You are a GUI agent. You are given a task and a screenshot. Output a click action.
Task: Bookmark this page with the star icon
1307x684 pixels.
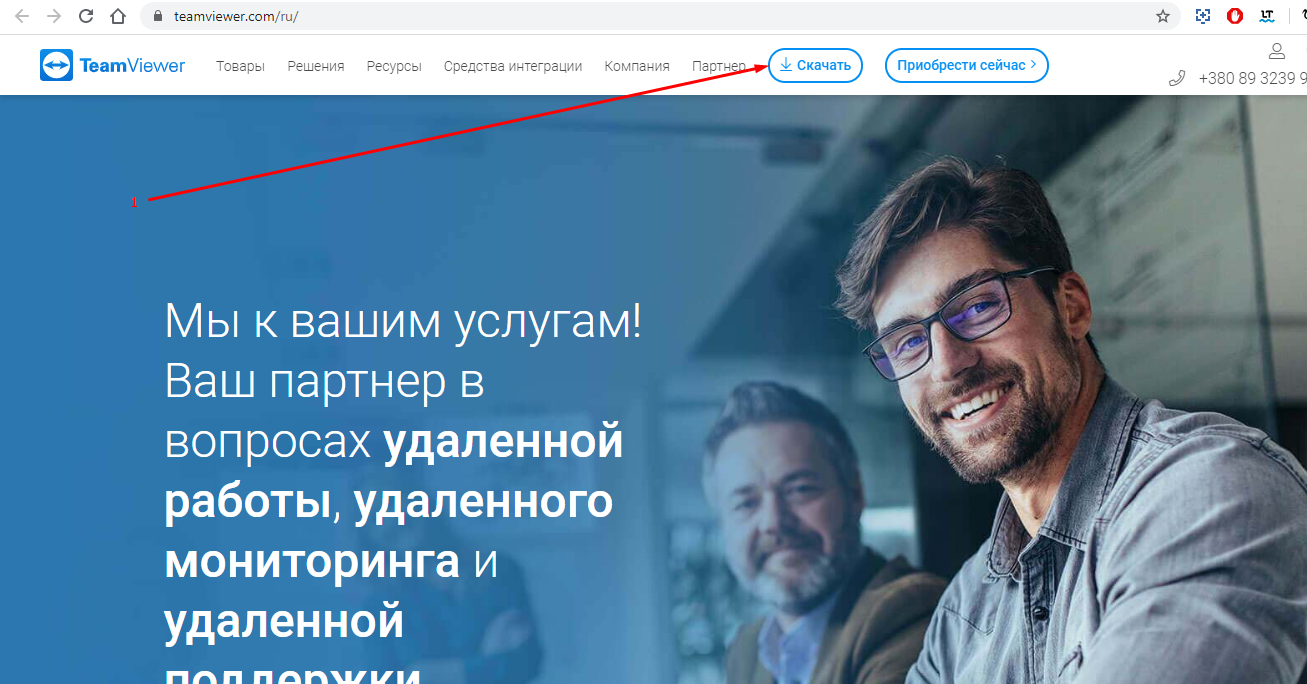[x=1162, y=16]
